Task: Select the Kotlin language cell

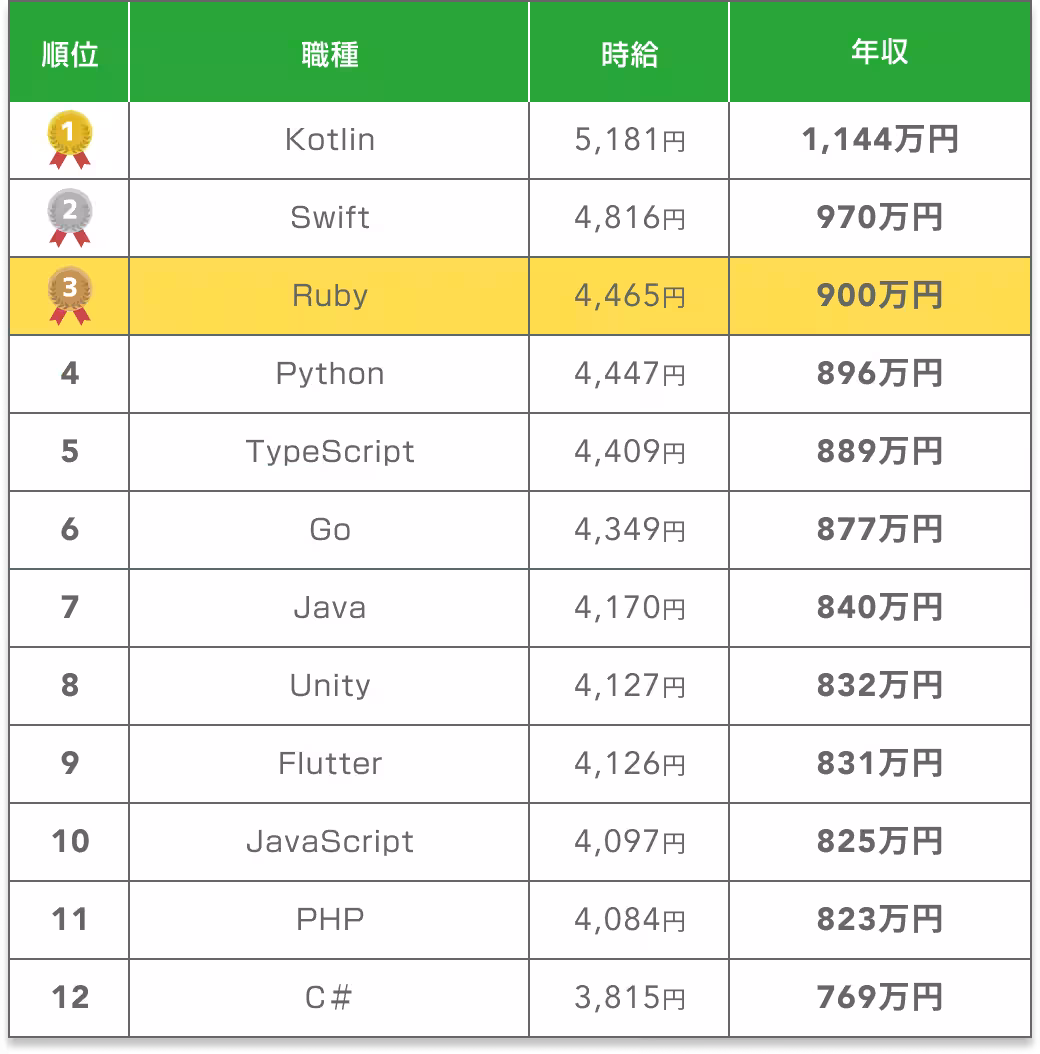Action: tap(329, 140)
